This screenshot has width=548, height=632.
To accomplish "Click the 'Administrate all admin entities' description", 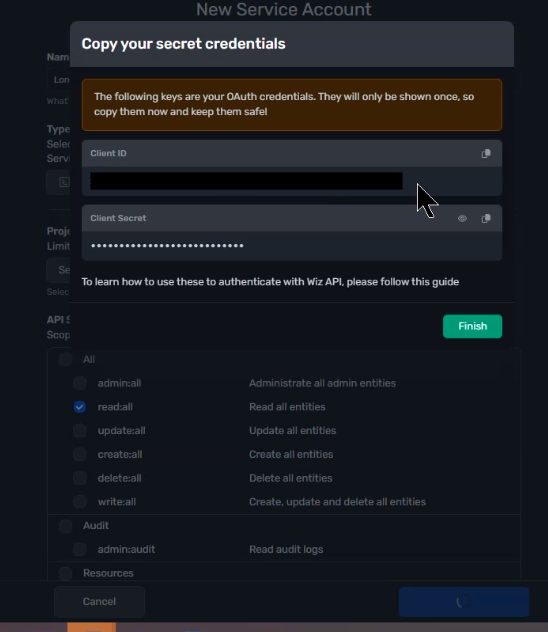I will (x=322, y=383).
